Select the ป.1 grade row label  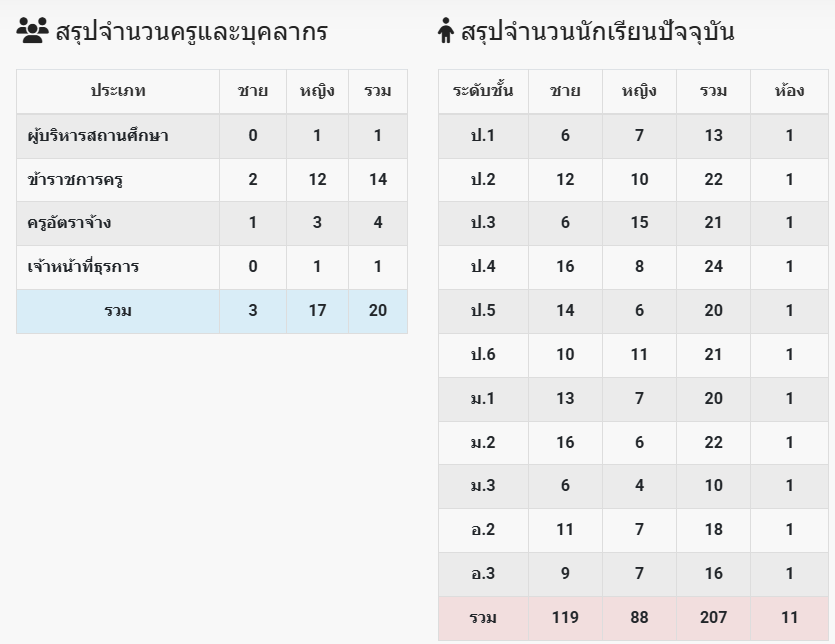[x=483, y=135]
